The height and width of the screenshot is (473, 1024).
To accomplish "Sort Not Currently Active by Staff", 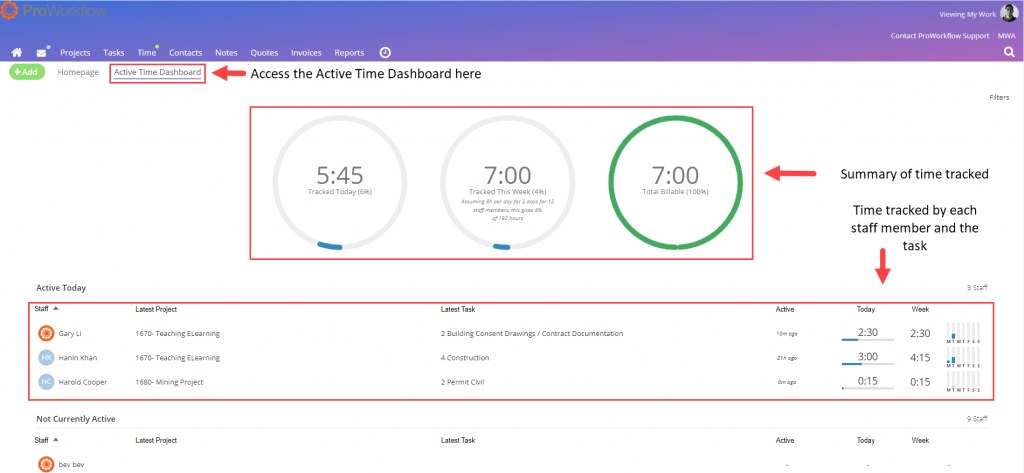I will click(x=46, y=440).
